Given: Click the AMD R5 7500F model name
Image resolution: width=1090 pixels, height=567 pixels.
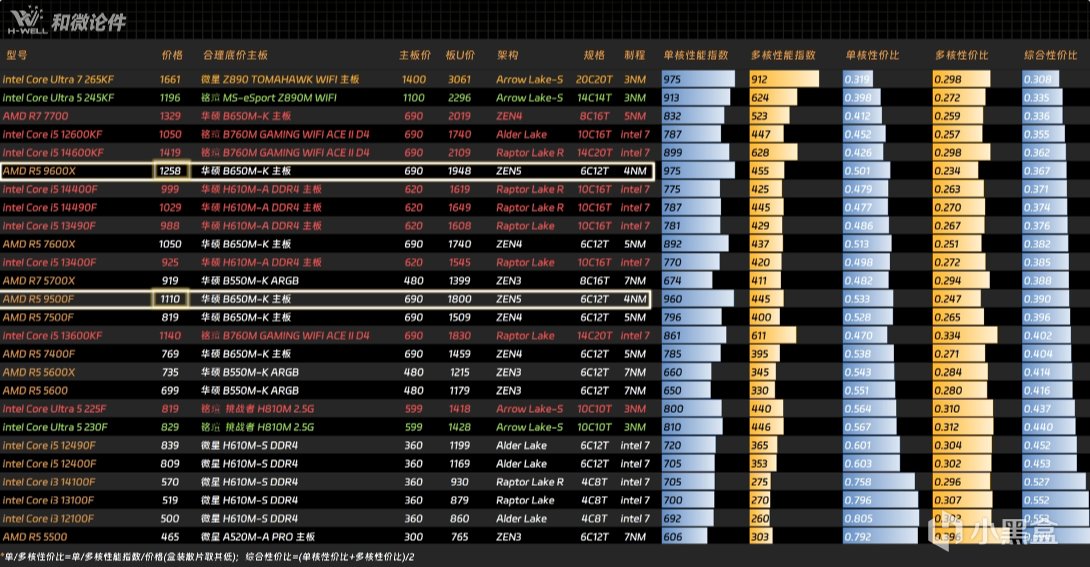Looking at the screenshot, I should (x=38, y=318).
